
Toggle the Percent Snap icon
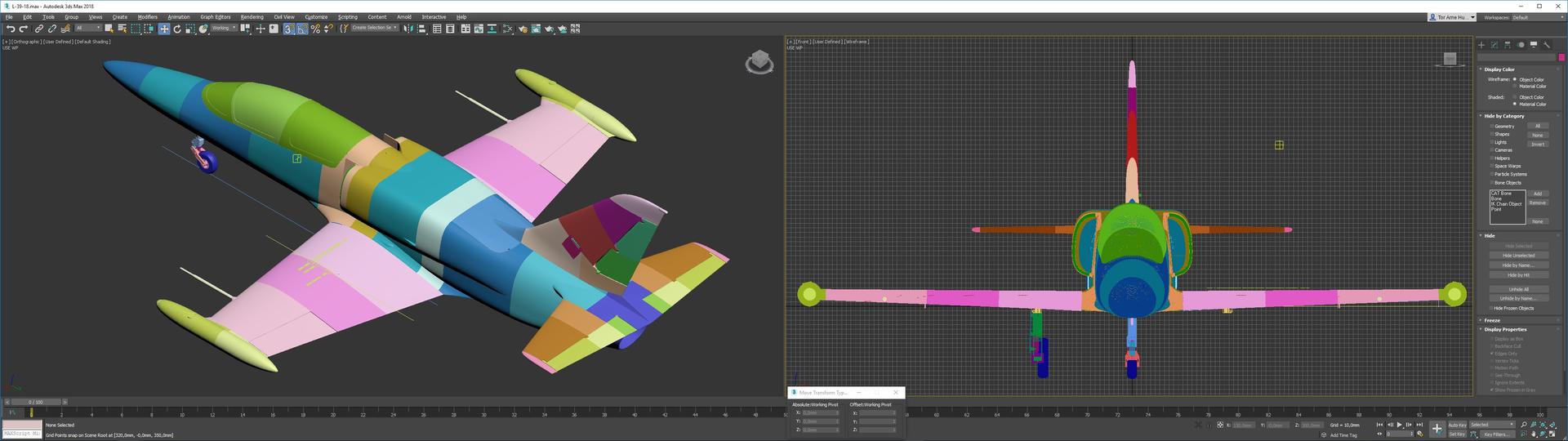(315, 29)
